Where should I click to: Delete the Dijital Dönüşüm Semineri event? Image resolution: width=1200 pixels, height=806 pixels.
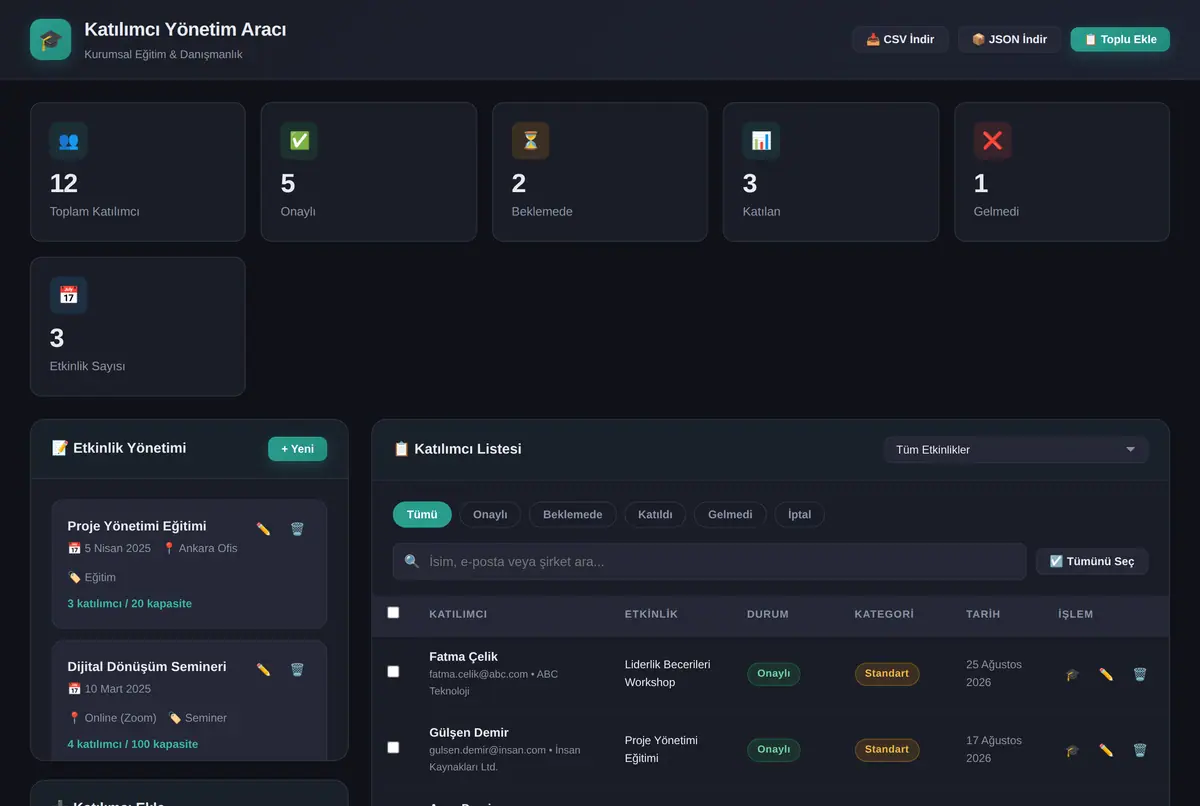[297, 670]
